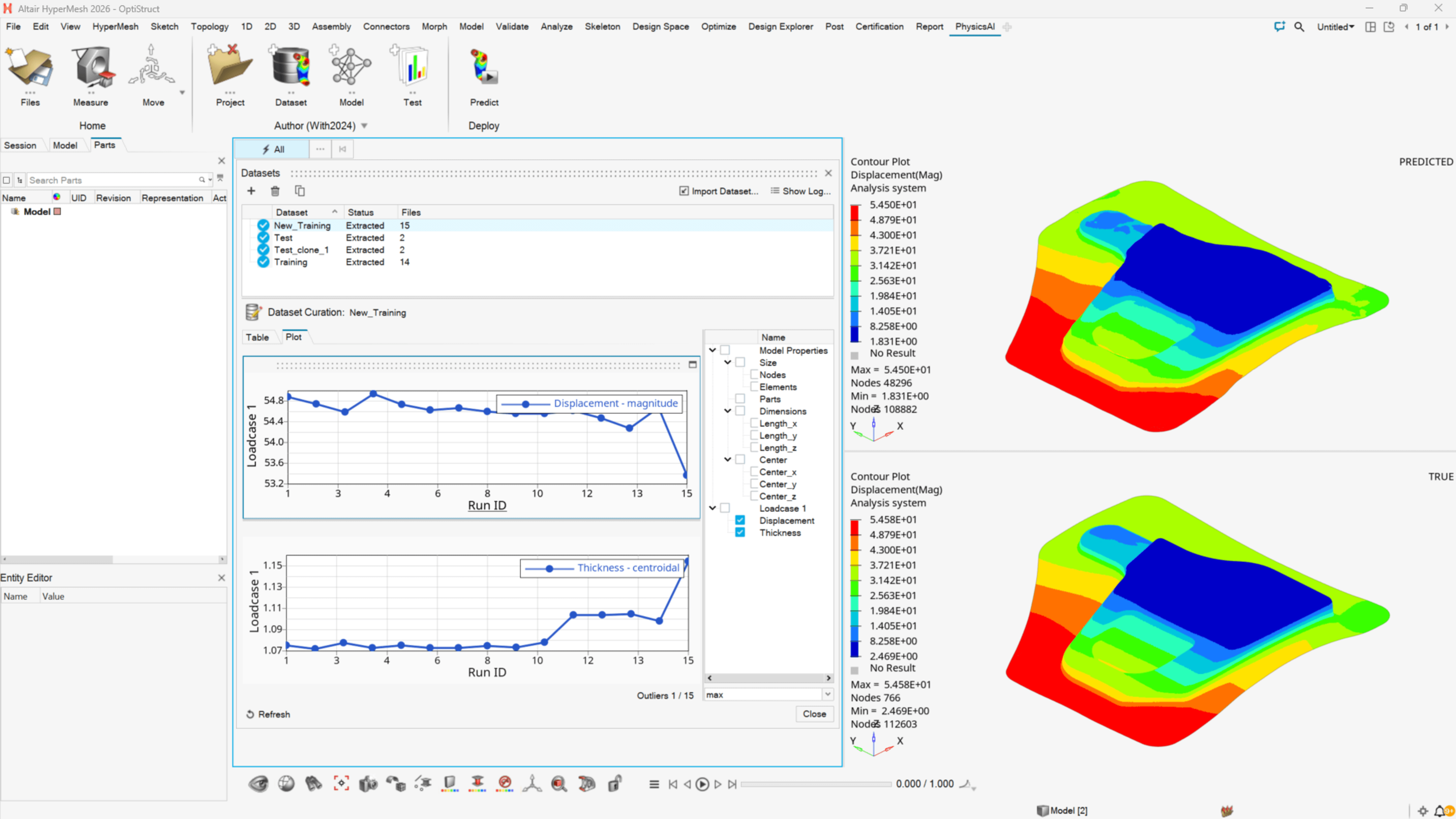The image size is (1456, 819).
Task: Switch to the Table tab
Action: pyautogui.click(x=257, y=337)
